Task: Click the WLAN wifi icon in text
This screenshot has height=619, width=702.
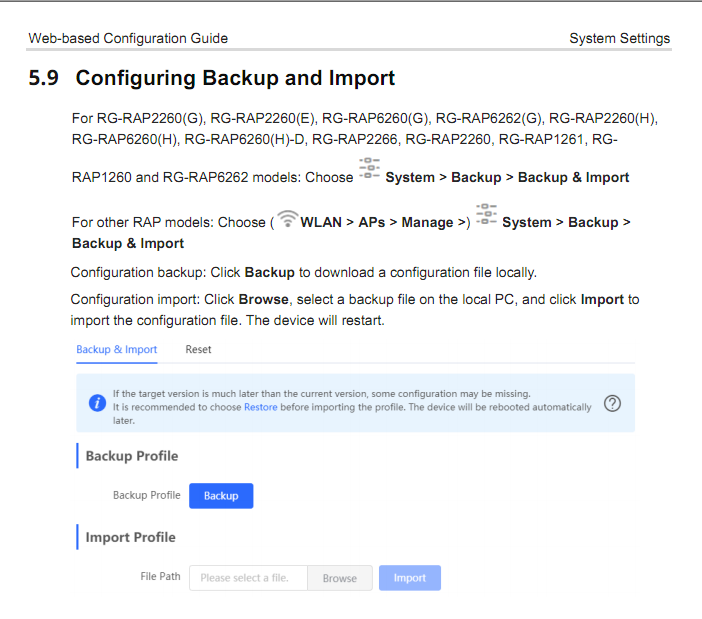Action: point(287,218)
